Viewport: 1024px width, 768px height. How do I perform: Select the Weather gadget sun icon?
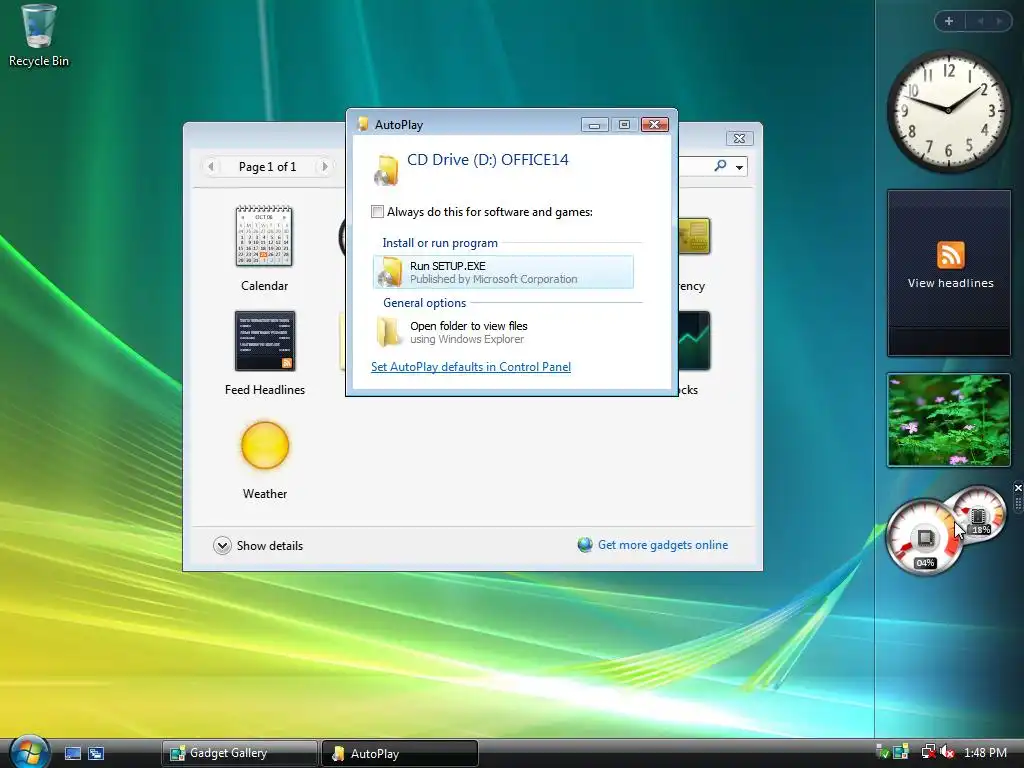264,445
